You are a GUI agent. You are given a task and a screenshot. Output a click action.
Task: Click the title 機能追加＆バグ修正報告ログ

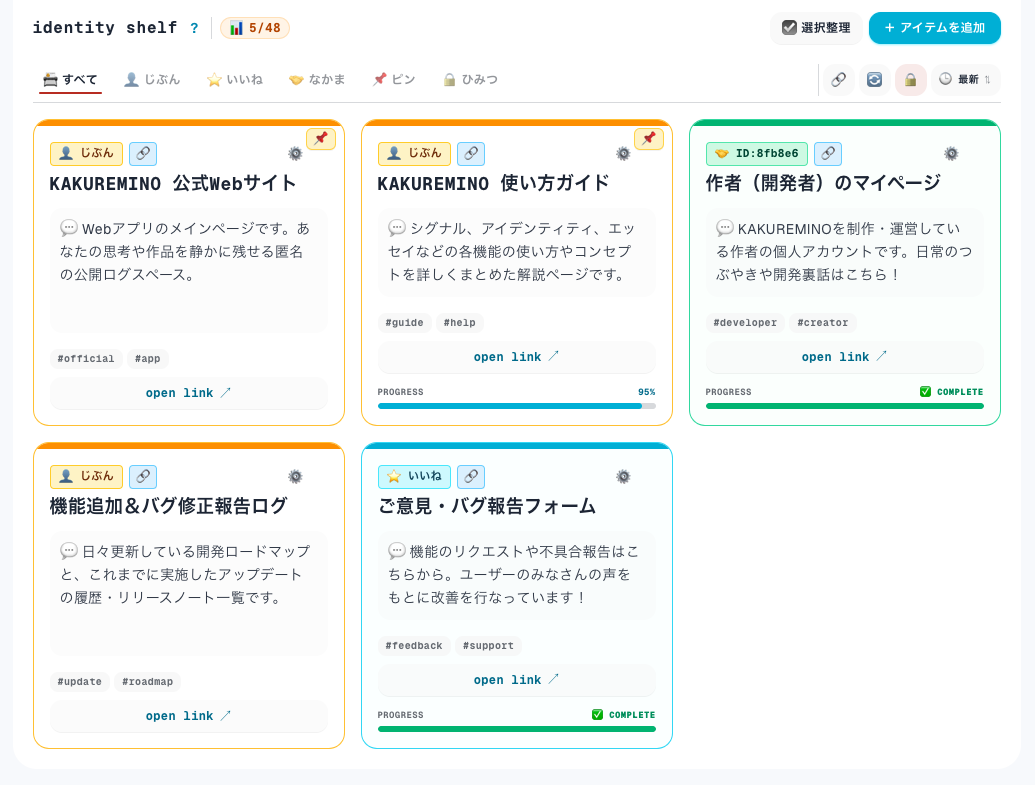click(x=168, y=506)
